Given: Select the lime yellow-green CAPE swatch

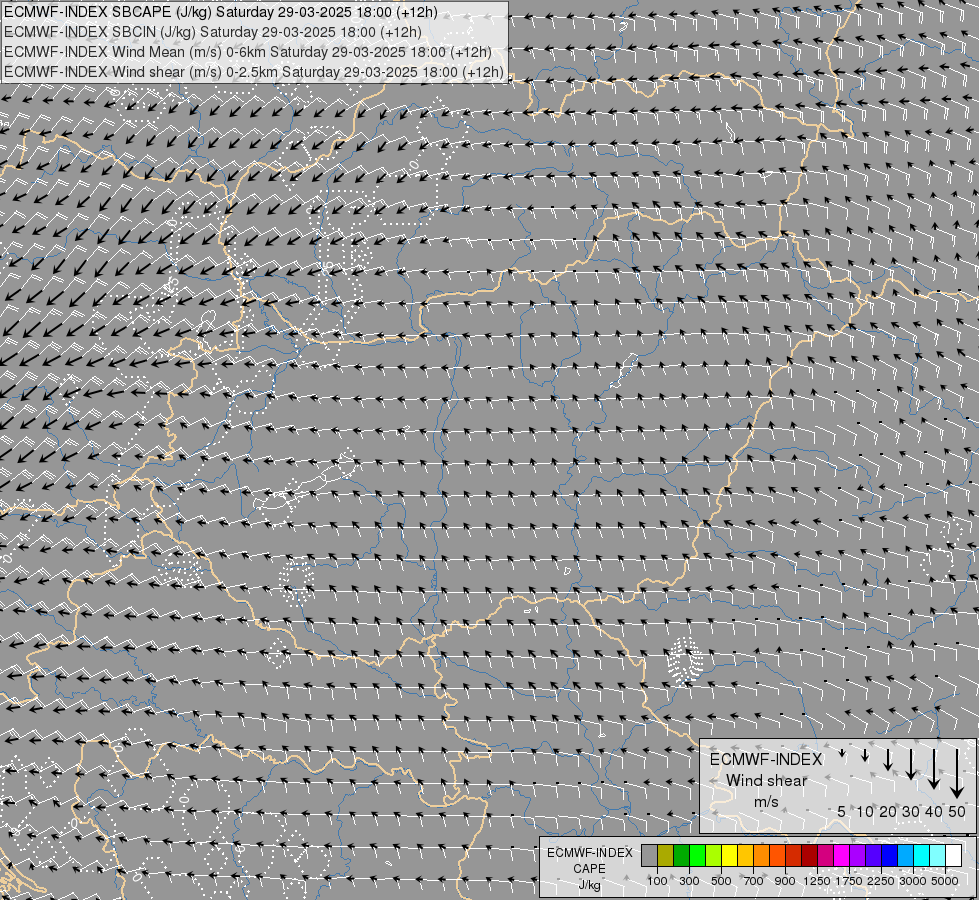Looking at the screenshot, I should 714,855.
